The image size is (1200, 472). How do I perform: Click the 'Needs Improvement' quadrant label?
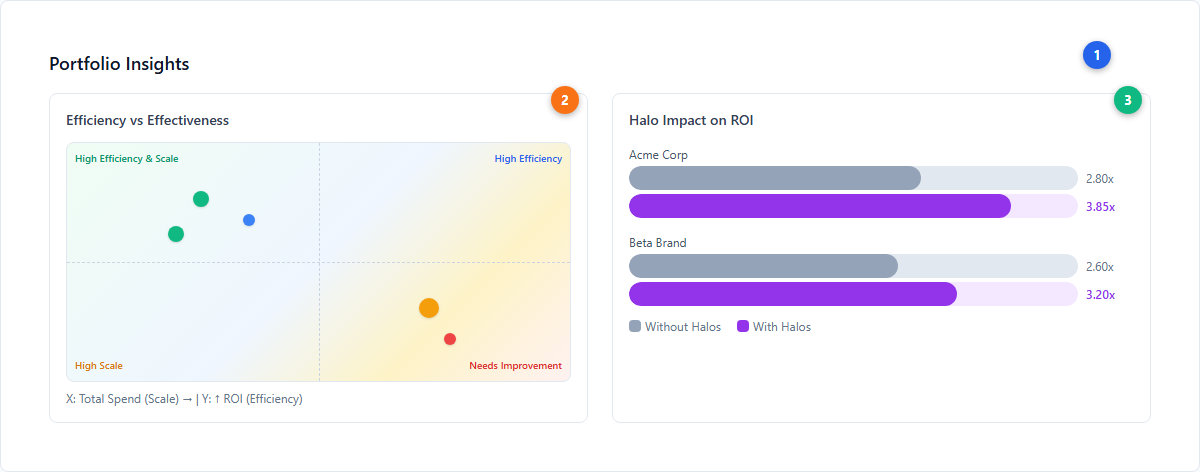[515, 366]
